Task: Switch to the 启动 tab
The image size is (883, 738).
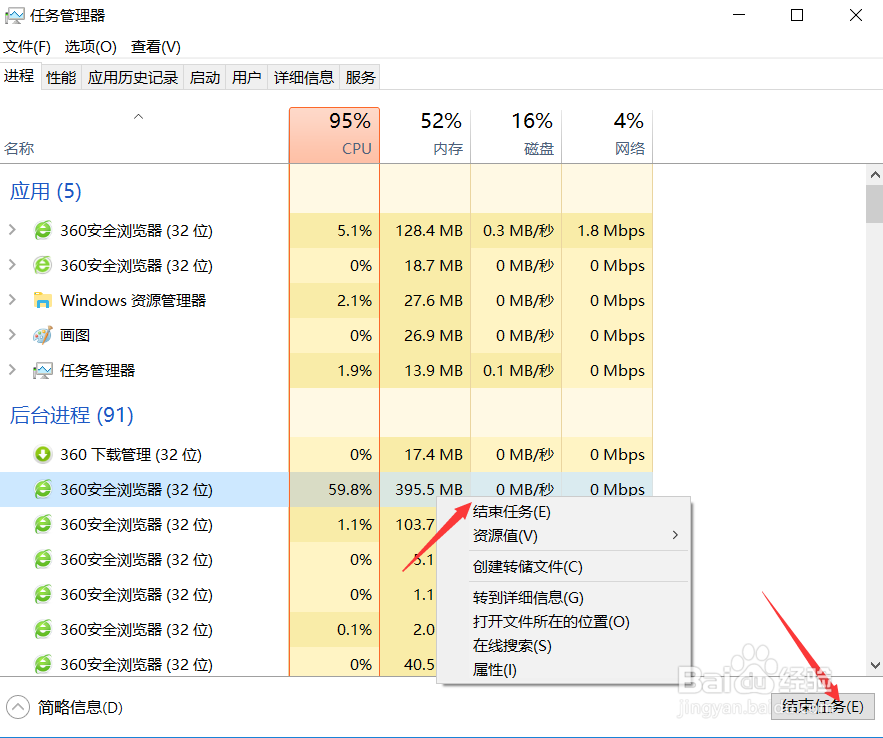Action: point(205,77)
